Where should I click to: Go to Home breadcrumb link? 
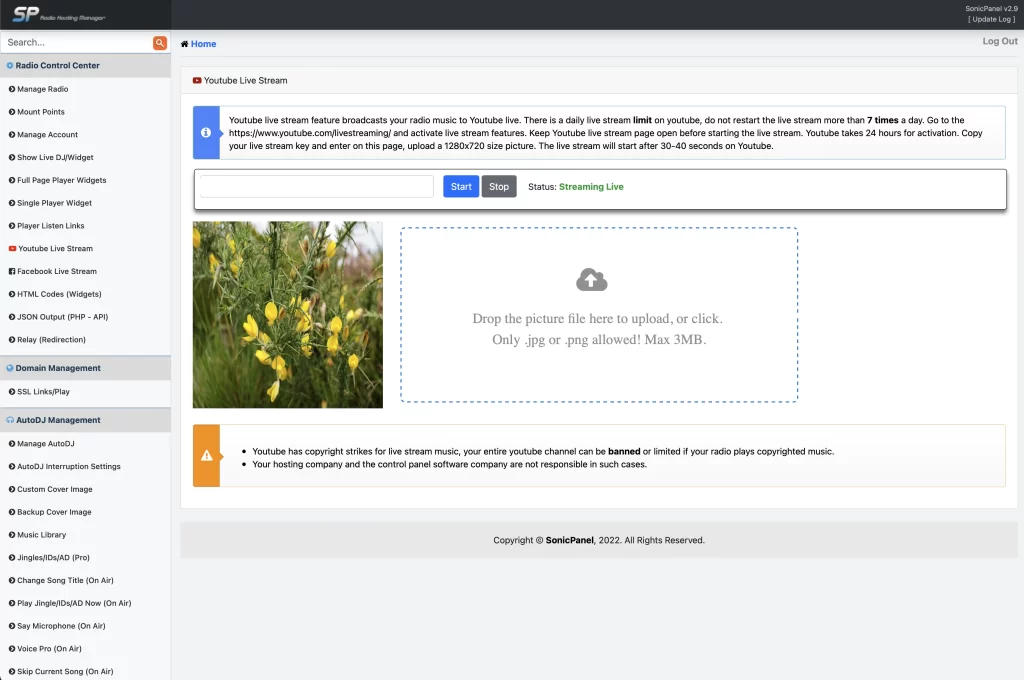tap(203, 44)
